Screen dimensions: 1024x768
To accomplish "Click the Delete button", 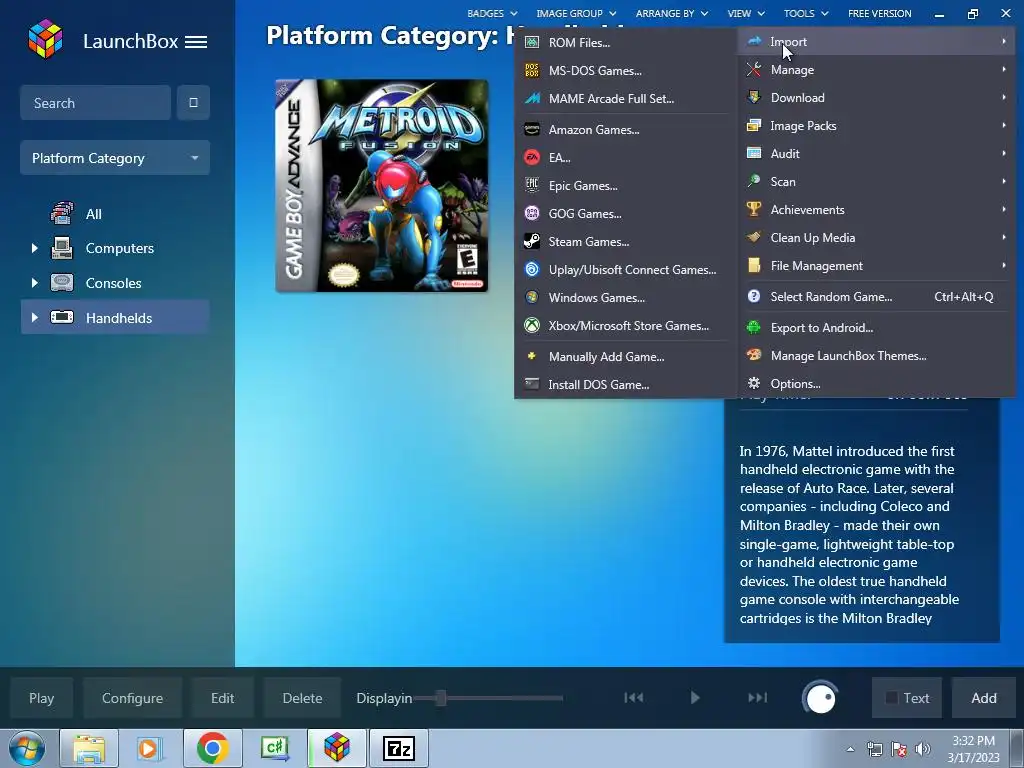I will point(302,698).
